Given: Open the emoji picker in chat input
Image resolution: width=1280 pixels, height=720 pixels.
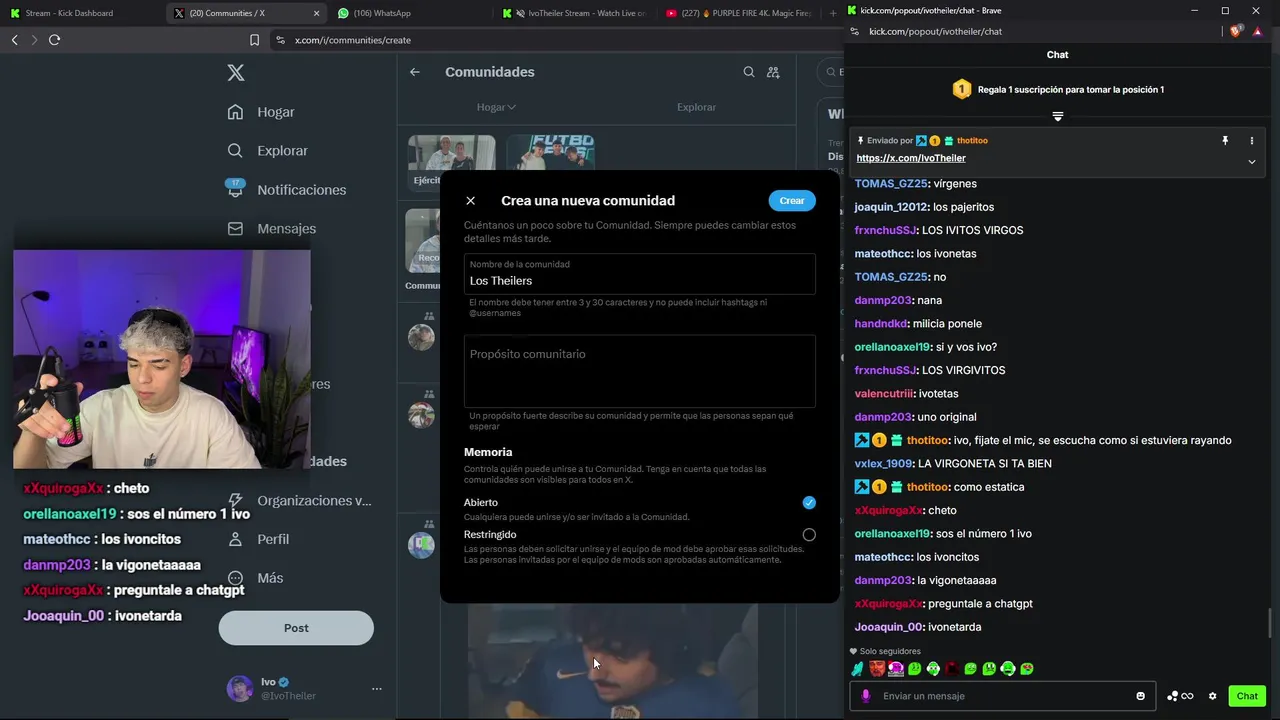Looking at the screenshot, I should coord(1141,696).
